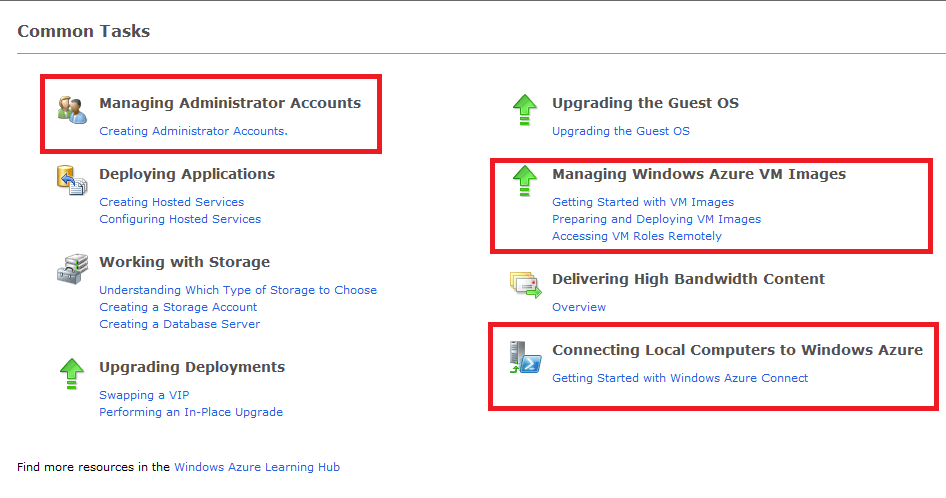
Task: Open the Overview link under High Bandwidth Content
Action: pyautogui.click(x=579, y=307)
